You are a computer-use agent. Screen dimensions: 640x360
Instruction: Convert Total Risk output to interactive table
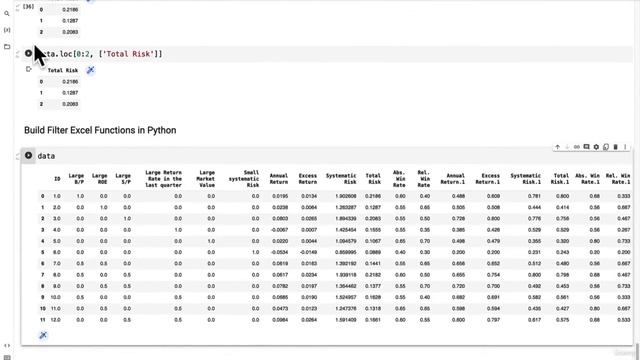pos(91,70)
